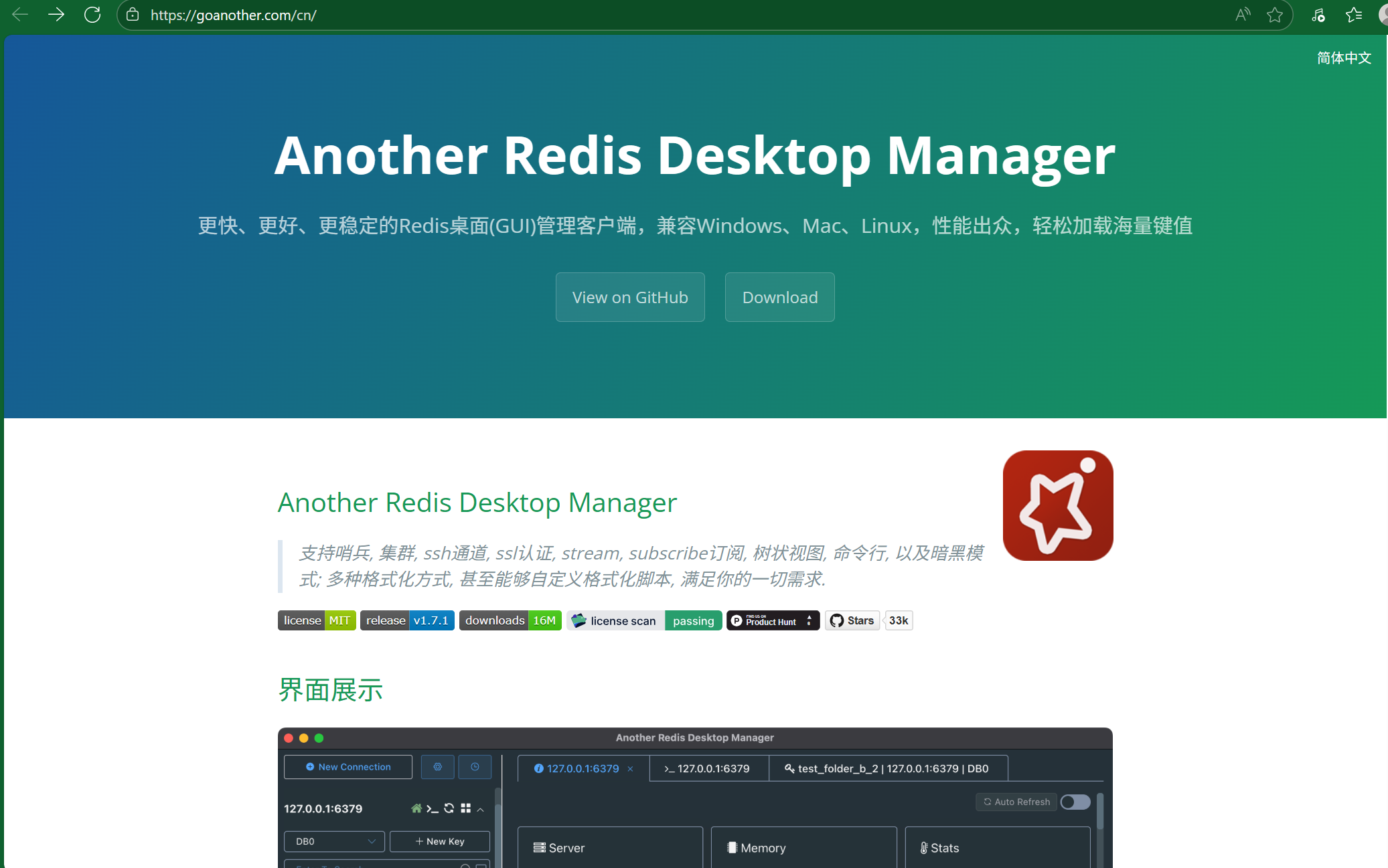Add page to favorites with star icon
The image size is (1388, 868).
coord(1275,15)
